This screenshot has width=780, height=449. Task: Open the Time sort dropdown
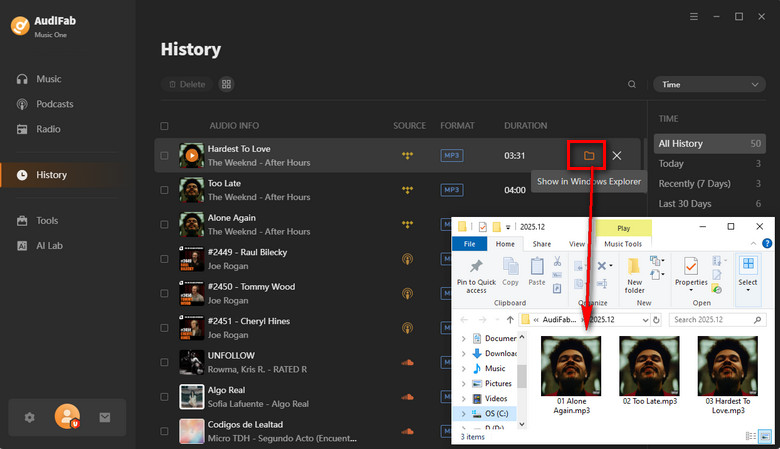point(709,85)
